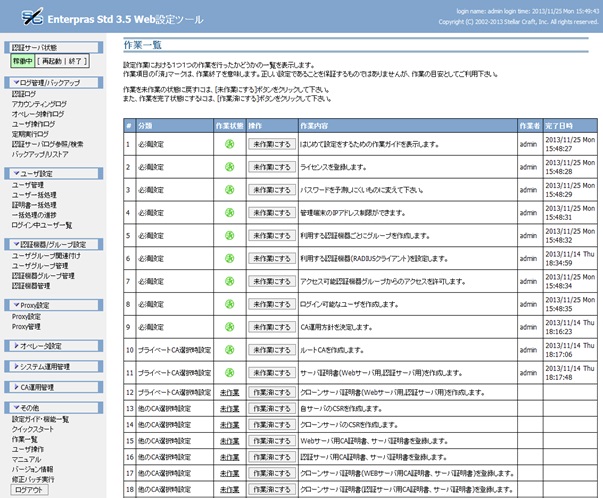Click green done status icon in row 7
Screen dimensions: 603x498
pos(230,281)
